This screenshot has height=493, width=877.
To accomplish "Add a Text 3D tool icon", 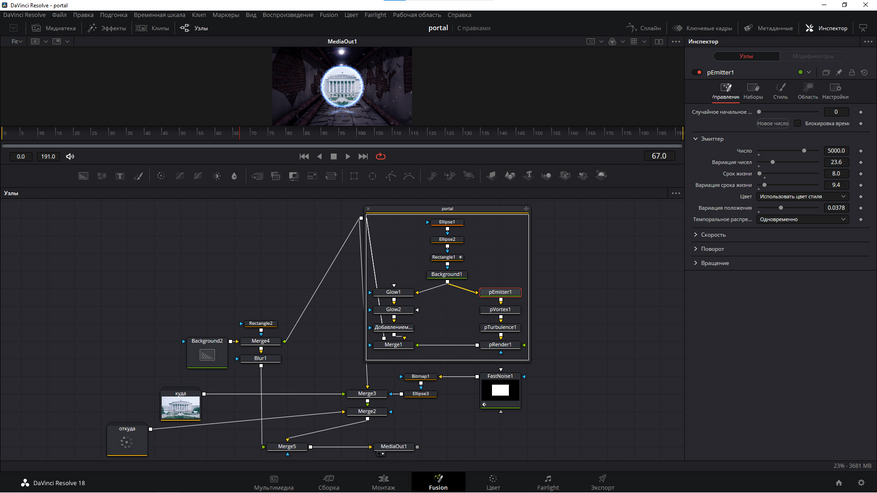I will [528, 176].
